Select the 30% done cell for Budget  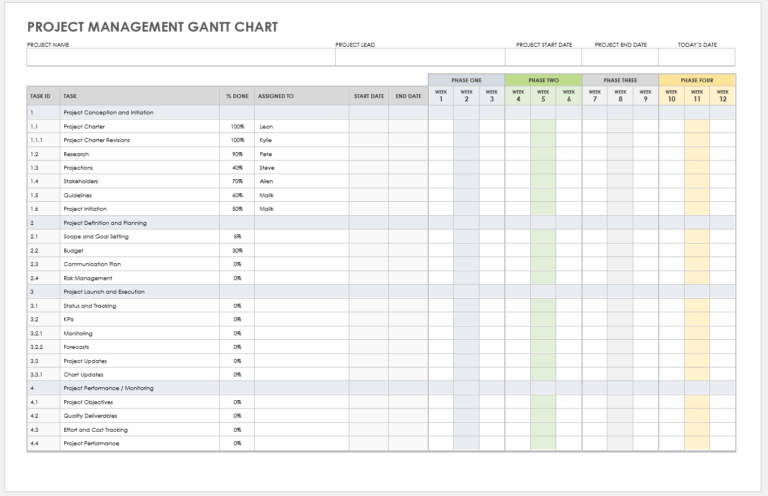point(237,250)
